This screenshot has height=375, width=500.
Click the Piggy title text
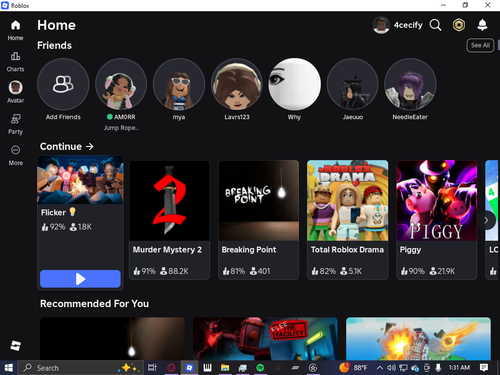coord(410,250)
